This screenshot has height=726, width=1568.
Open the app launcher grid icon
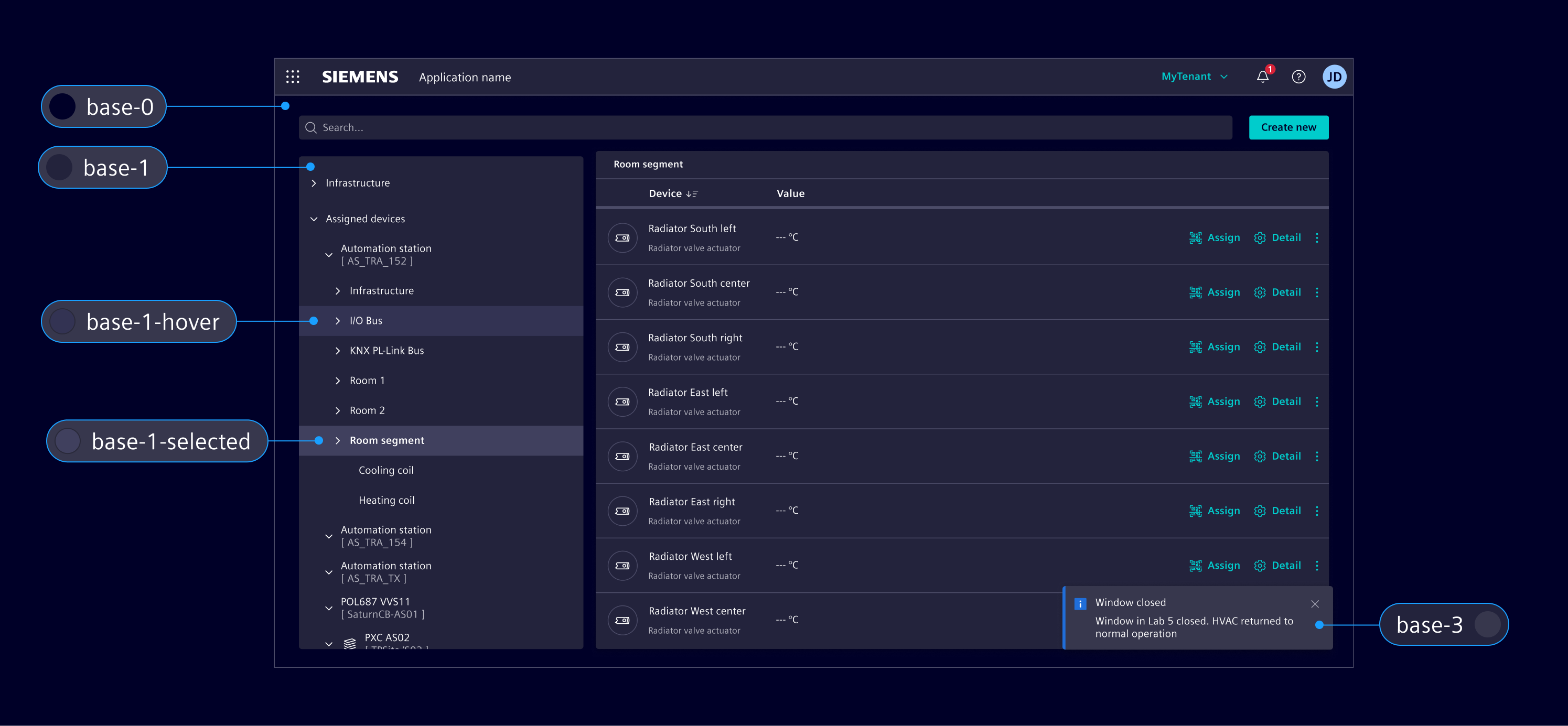click(x=293, y=77)
